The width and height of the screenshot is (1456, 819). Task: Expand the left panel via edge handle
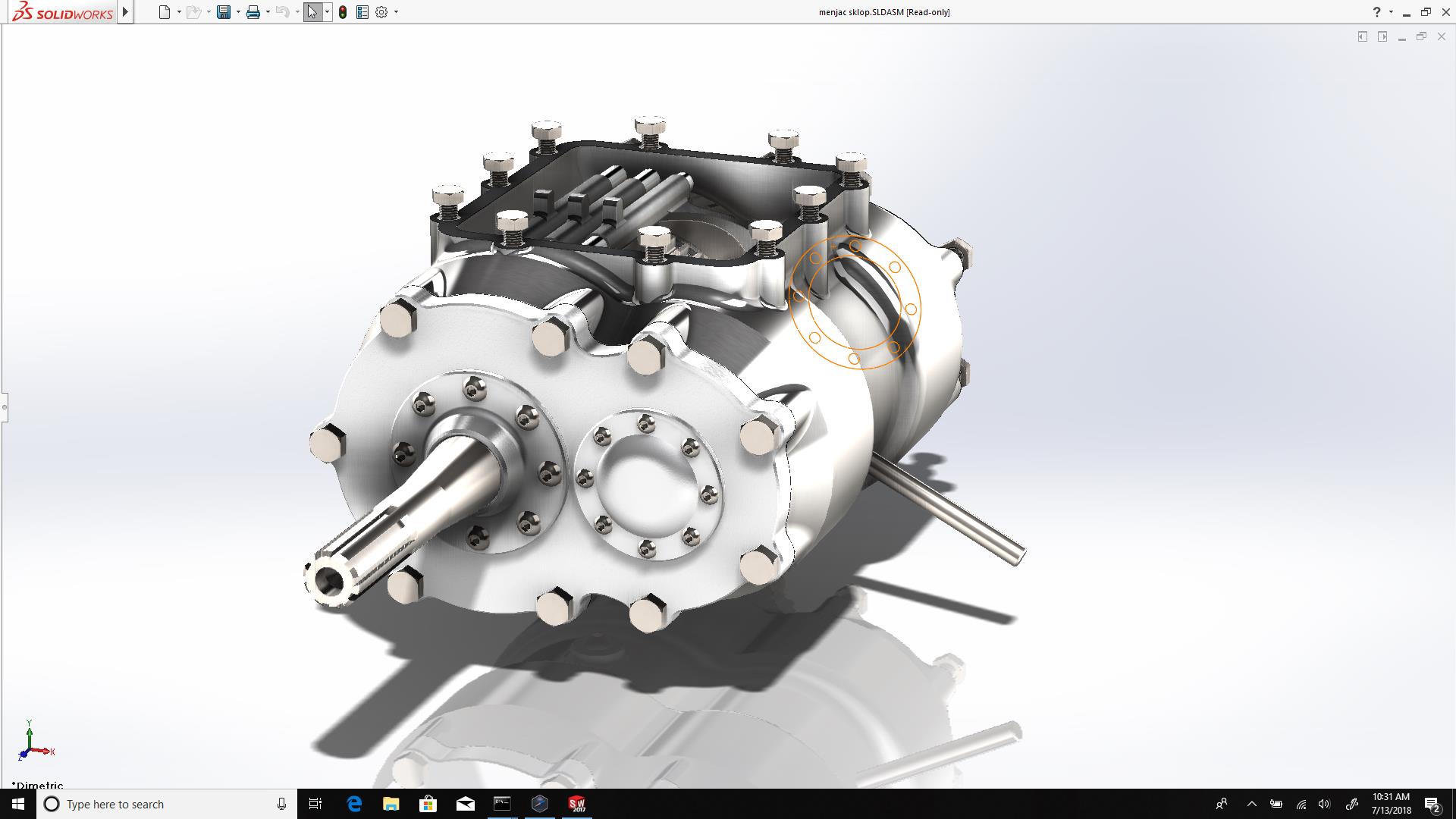(4, 407)
